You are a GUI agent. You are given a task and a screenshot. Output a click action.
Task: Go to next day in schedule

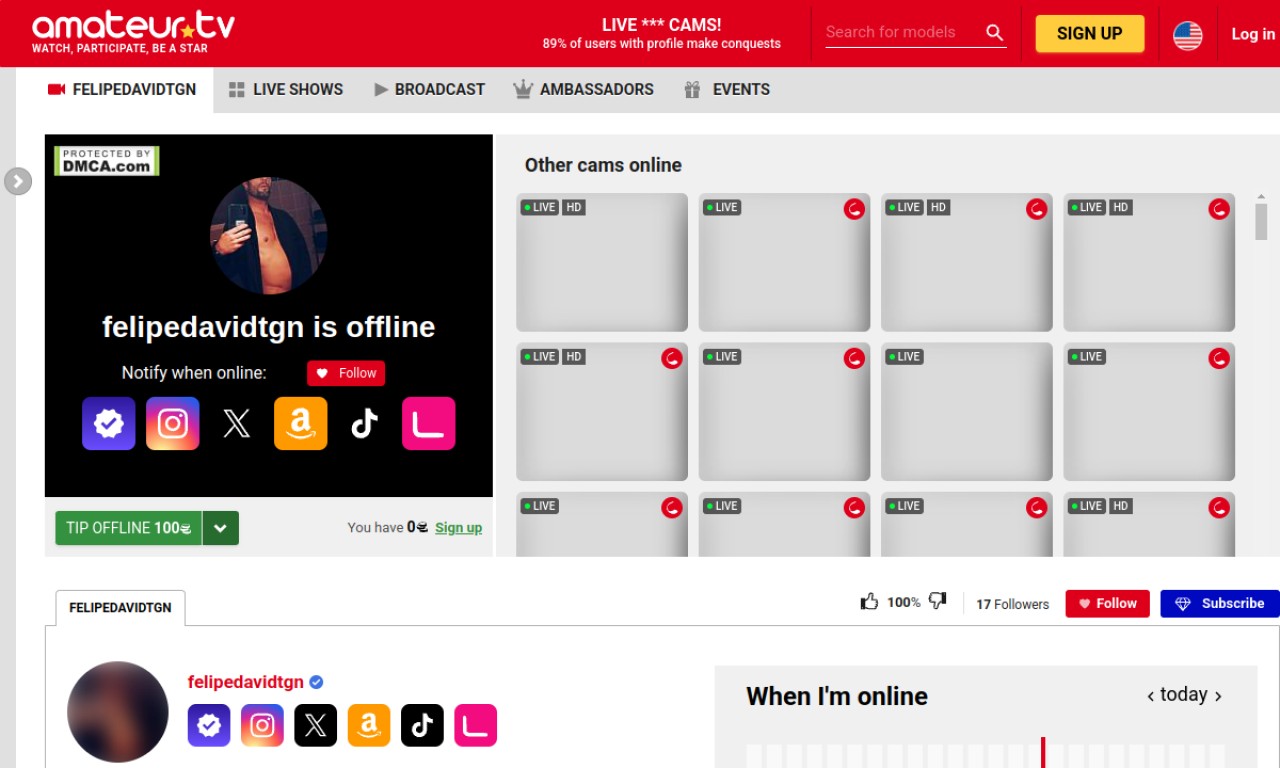1217,696
